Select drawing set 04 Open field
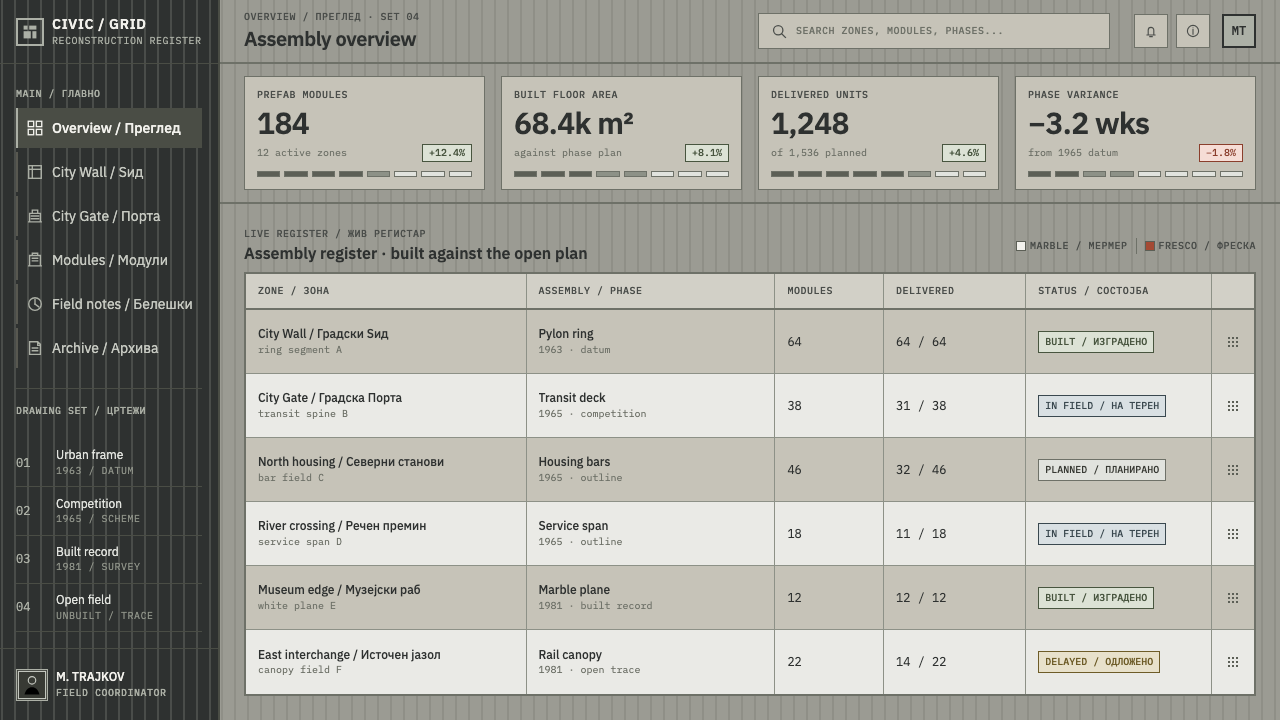This screenshot has width=1280, height=720. [109, 606]
